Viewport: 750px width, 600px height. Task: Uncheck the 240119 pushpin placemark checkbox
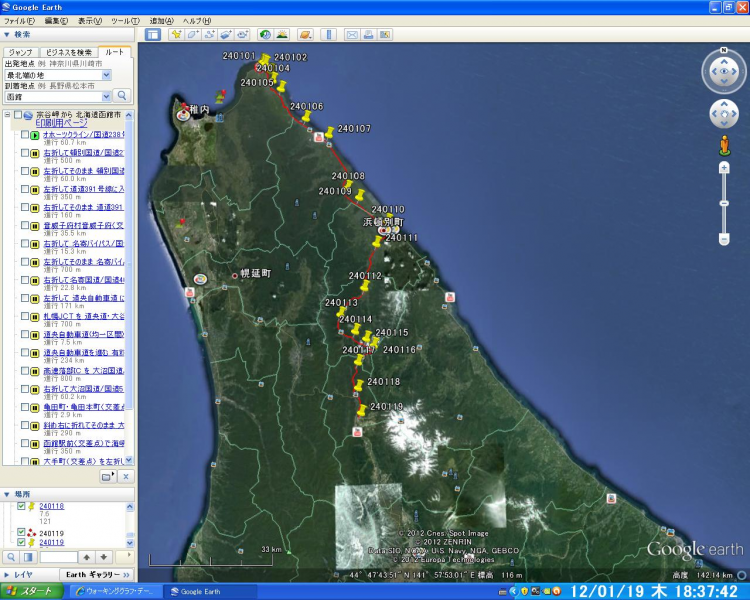tap(21, 542)
